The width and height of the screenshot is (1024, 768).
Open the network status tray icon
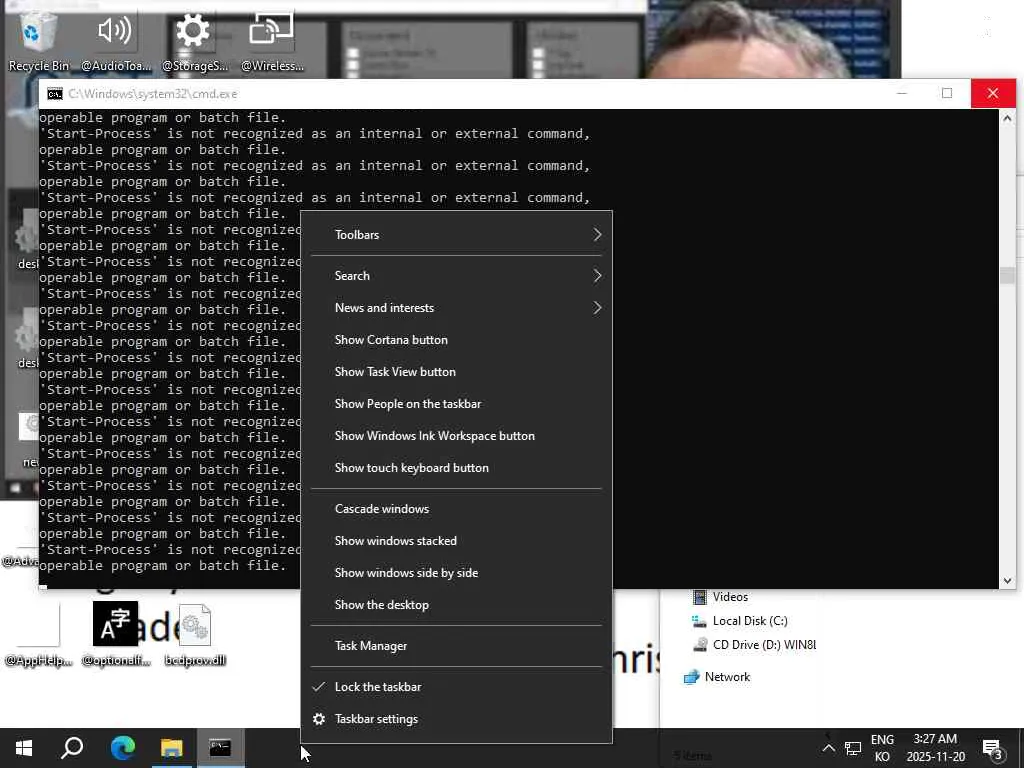(x=853, y=748)
